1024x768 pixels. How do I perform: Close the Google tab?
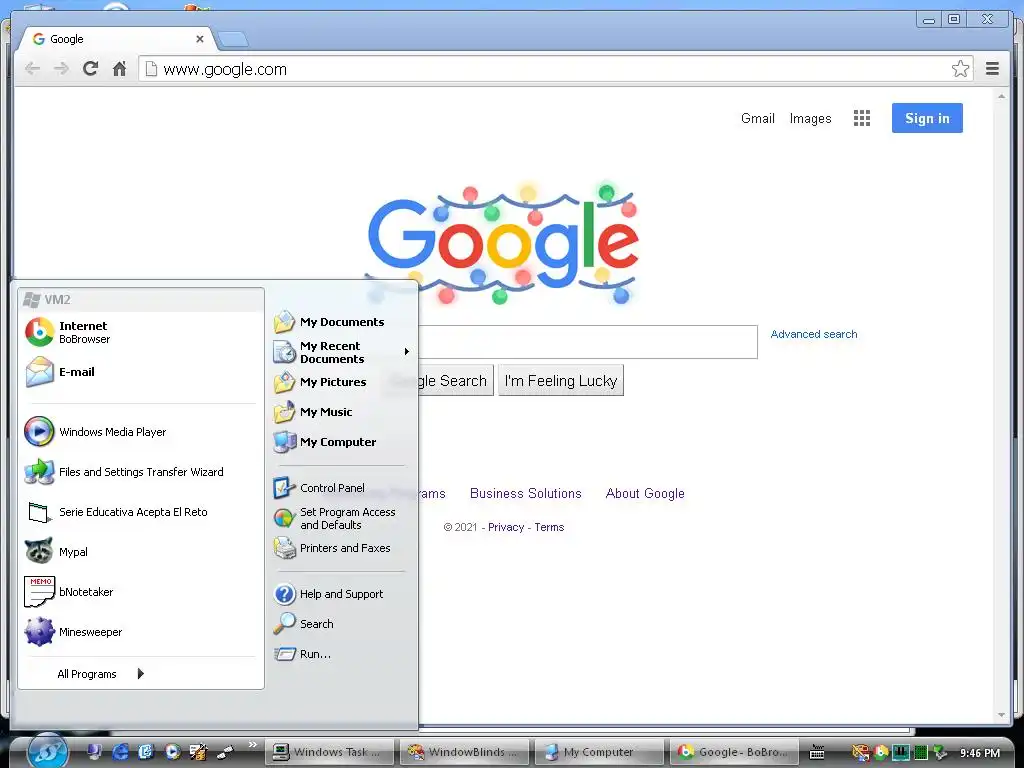pos(200,39)
